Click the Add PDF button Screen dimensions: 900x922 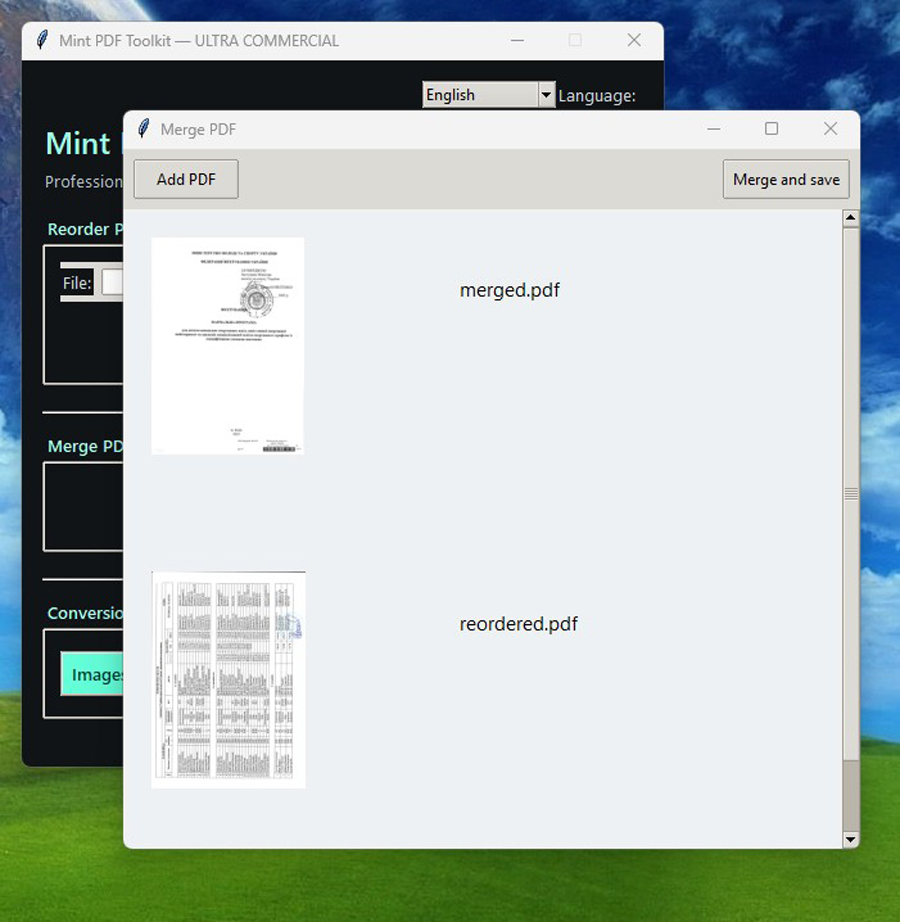pyautogui.click(x=185, y=179)
